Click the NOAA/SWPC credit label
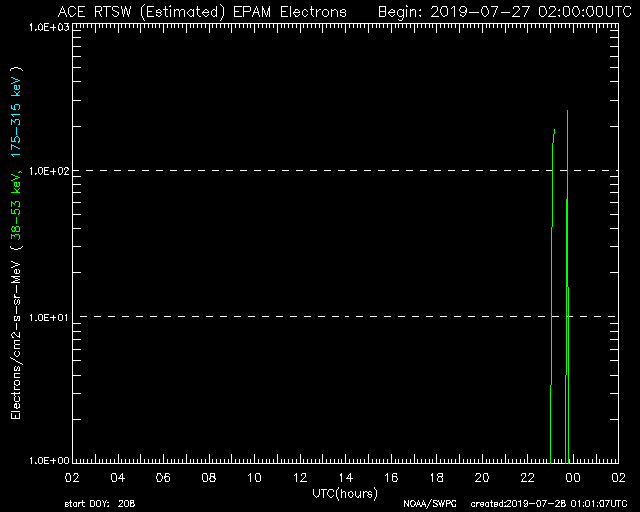640x512 pixels. (x=428, y=503)
